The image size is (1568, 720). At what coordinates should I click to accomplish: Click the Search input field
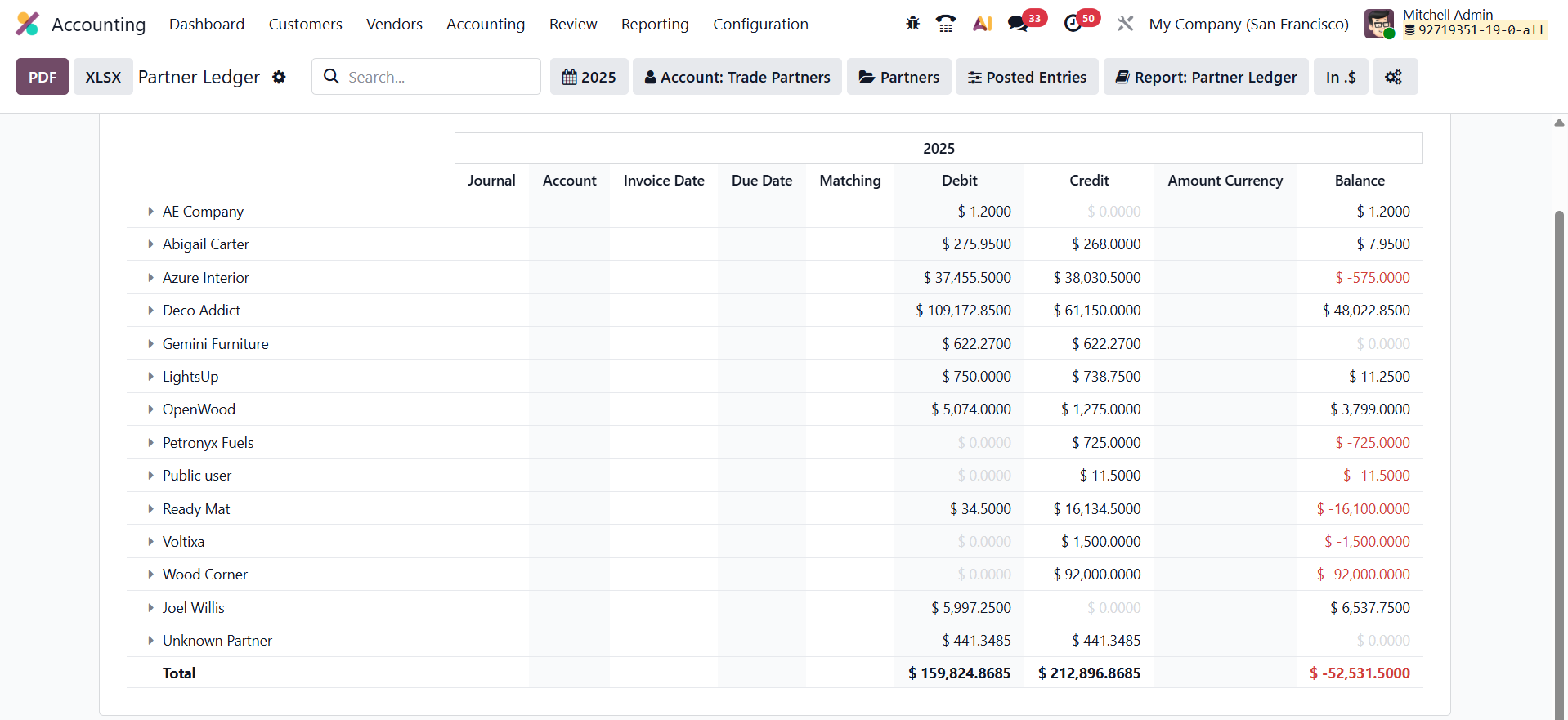tap(437, 77)
